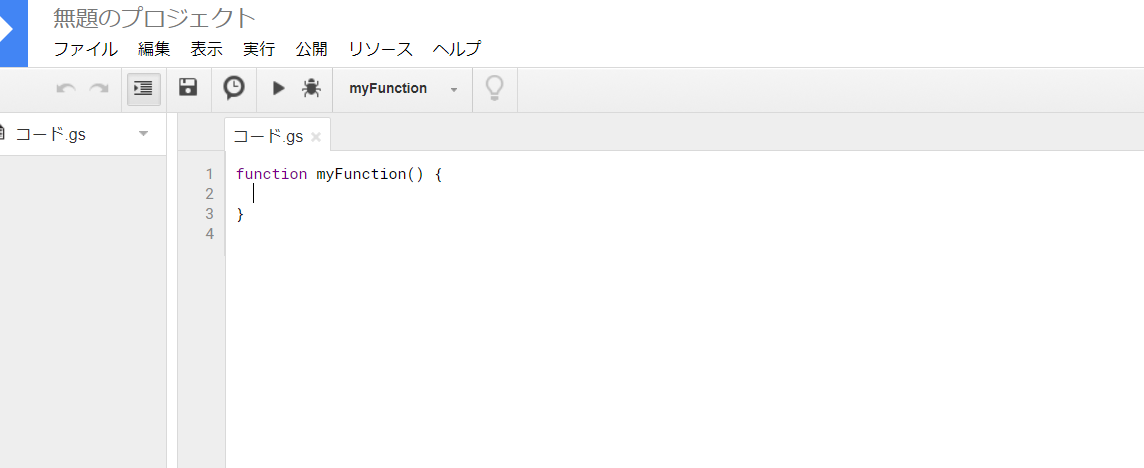
Task: Save the project with floppy disk icon
Action: [188, 87]
